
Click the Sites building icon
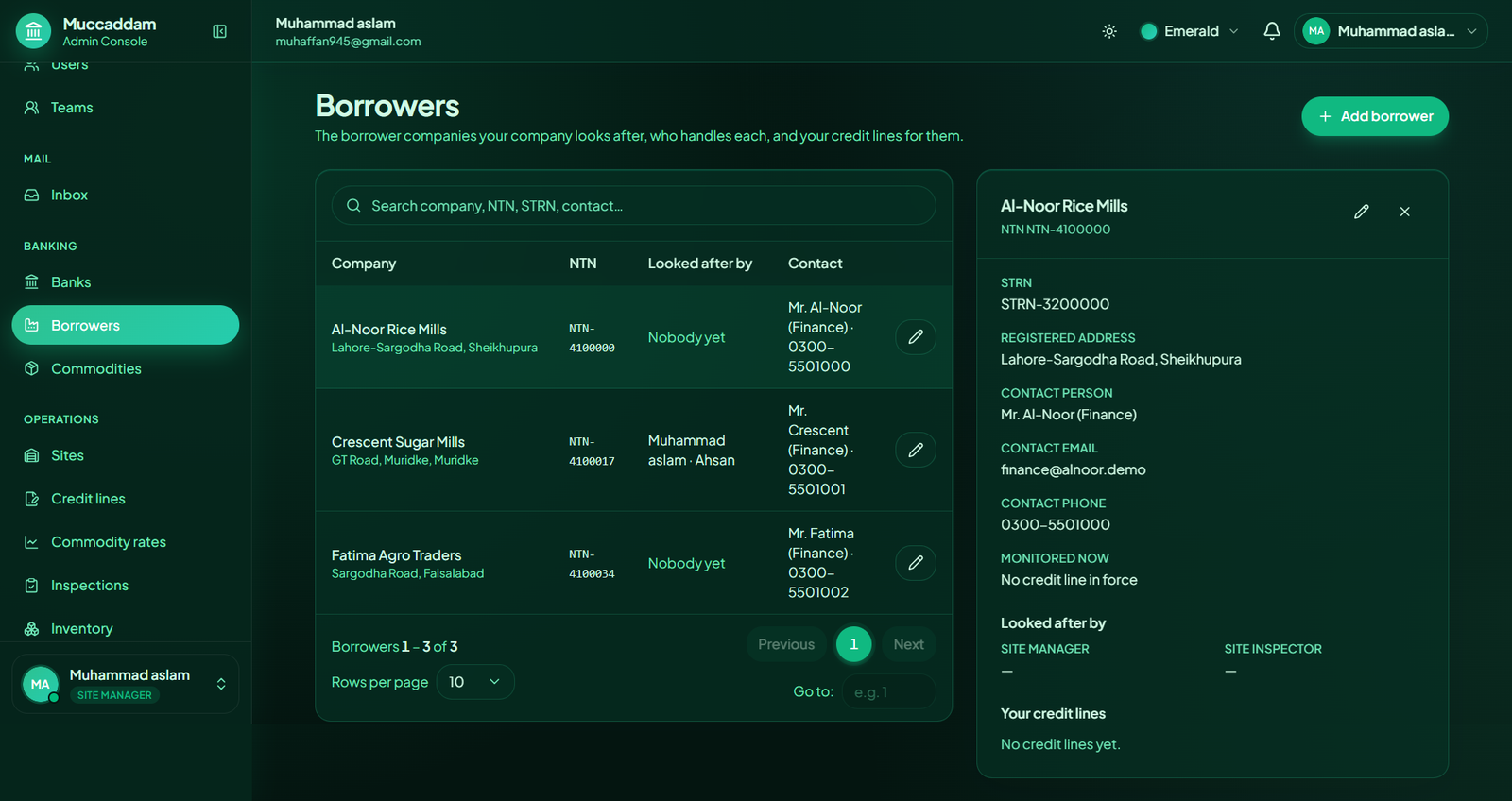tap(32, 455)
